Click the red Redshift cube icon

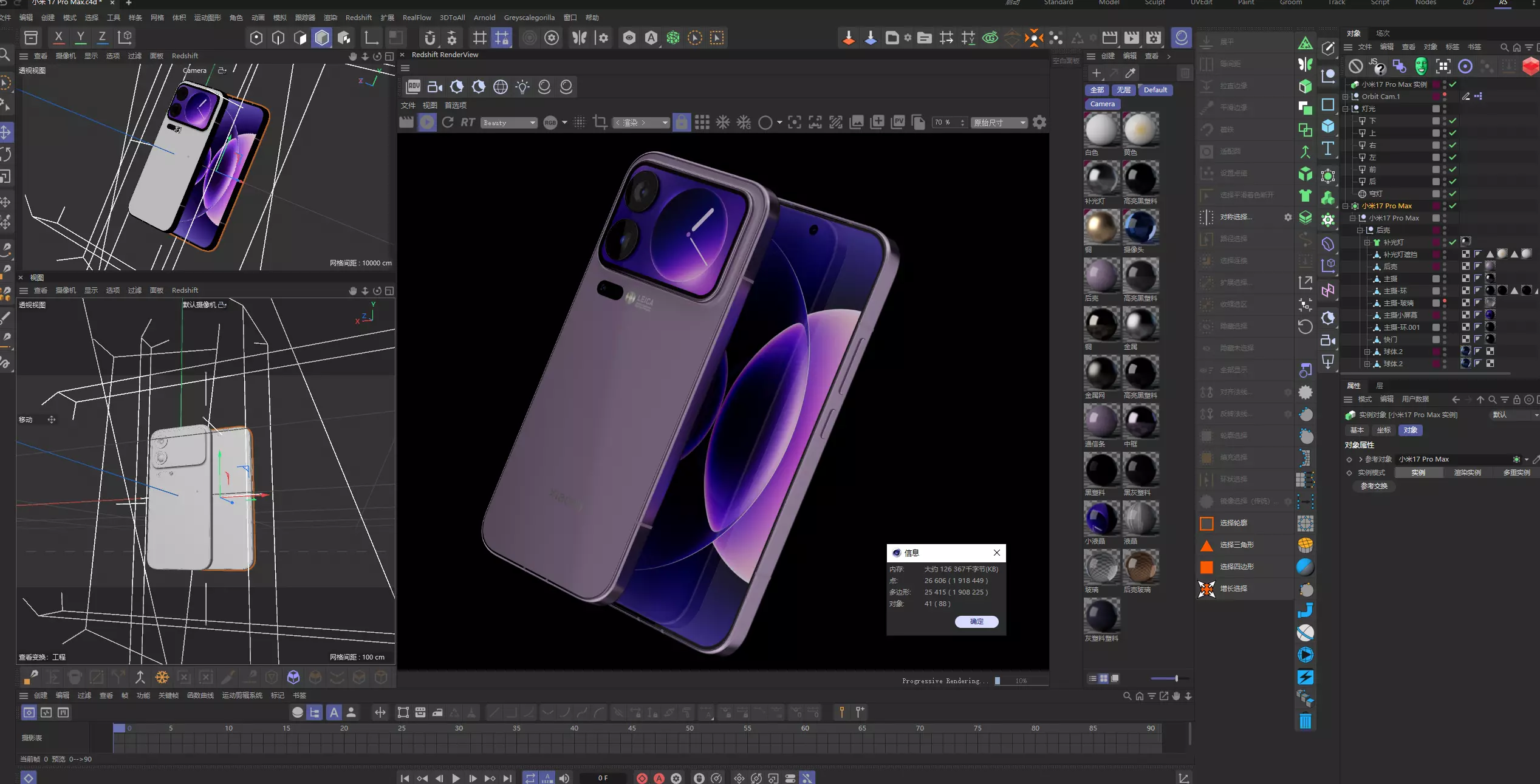(1530, 66)
